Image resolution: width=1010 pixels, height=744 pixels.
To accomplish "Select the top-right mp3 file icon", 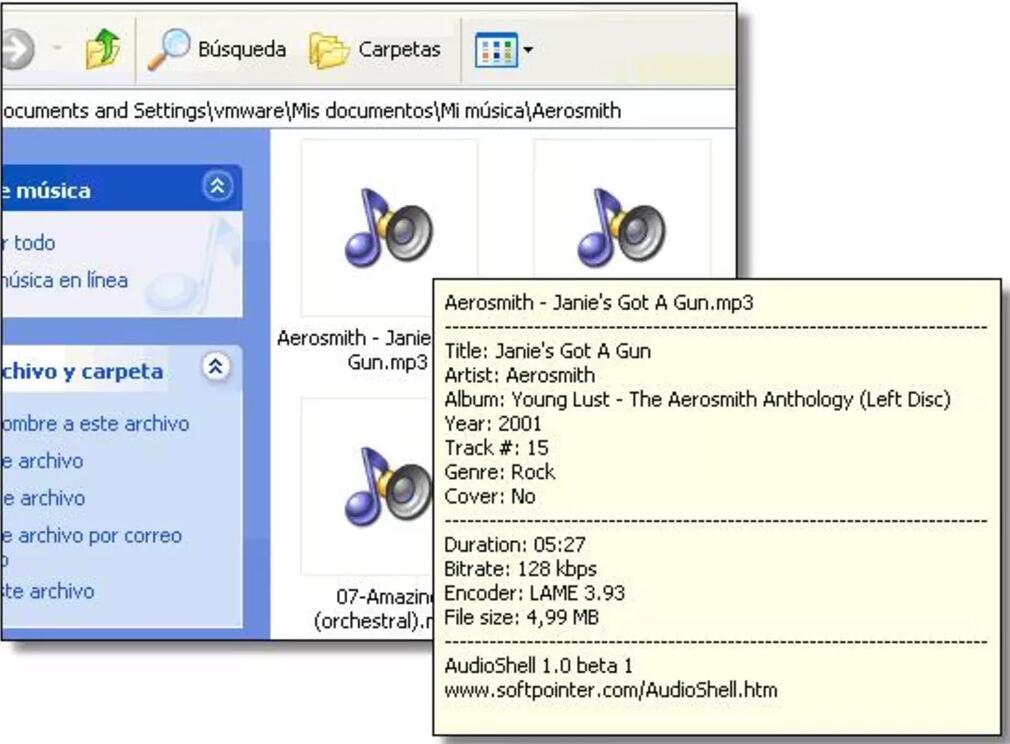I will [x=621, y=227].
